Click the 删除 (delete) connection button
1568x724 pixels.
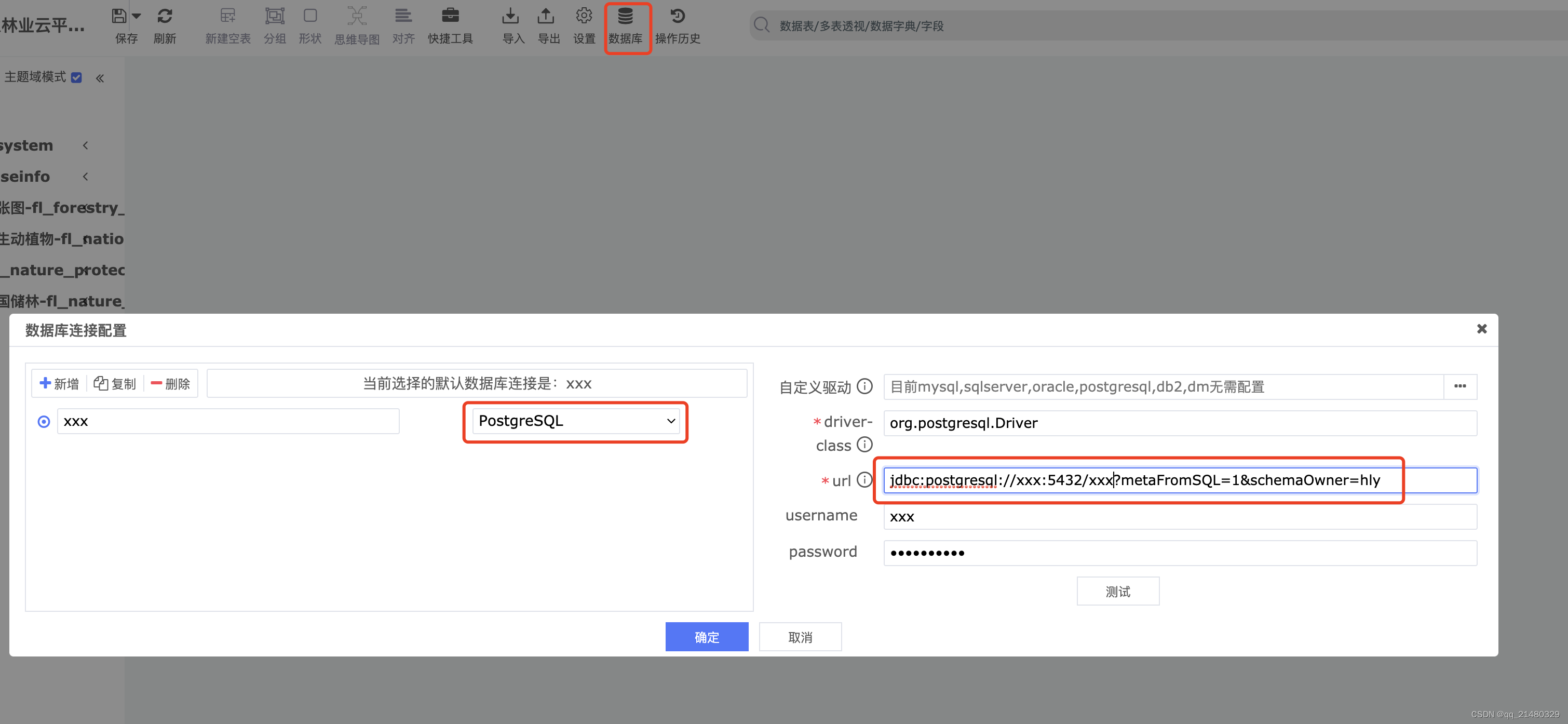(170, 384)
